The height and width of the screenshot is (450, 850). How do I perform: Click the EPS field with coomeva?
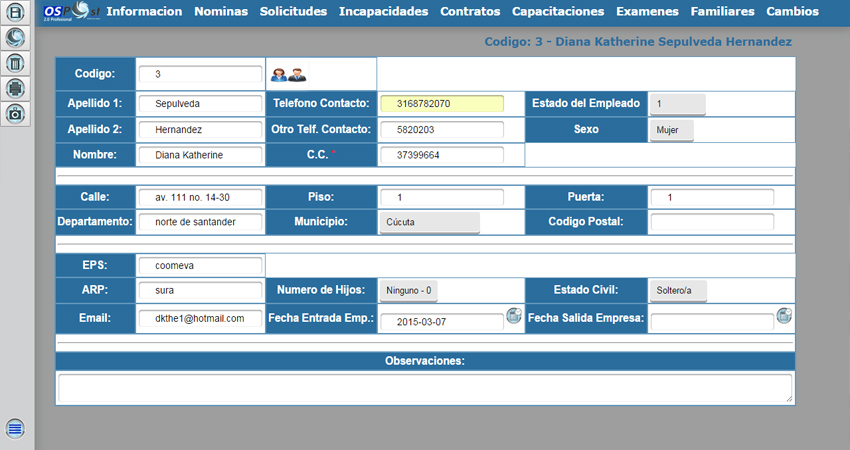[x=201, y=266]
